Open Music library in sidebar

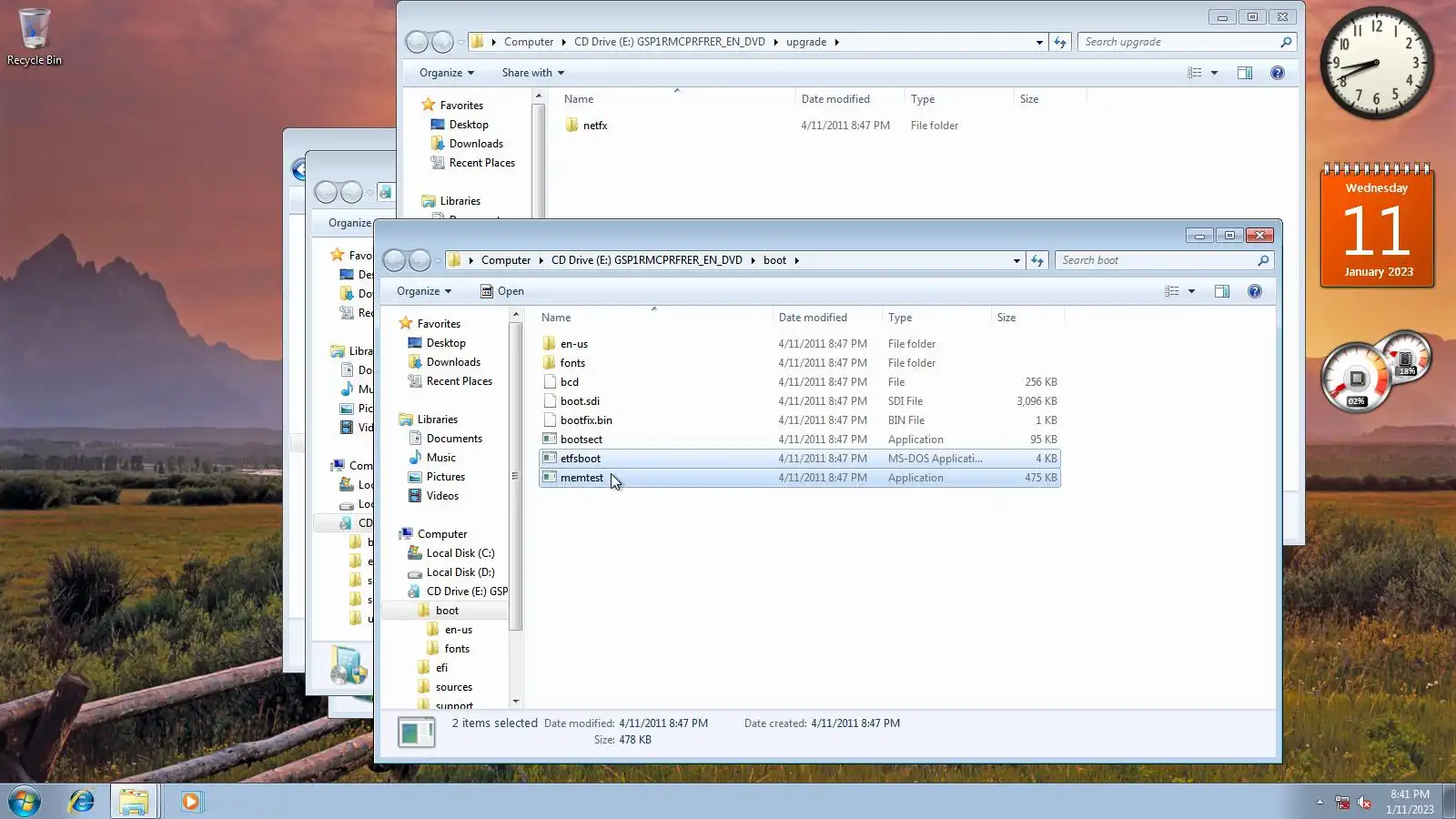click(440, 458)
